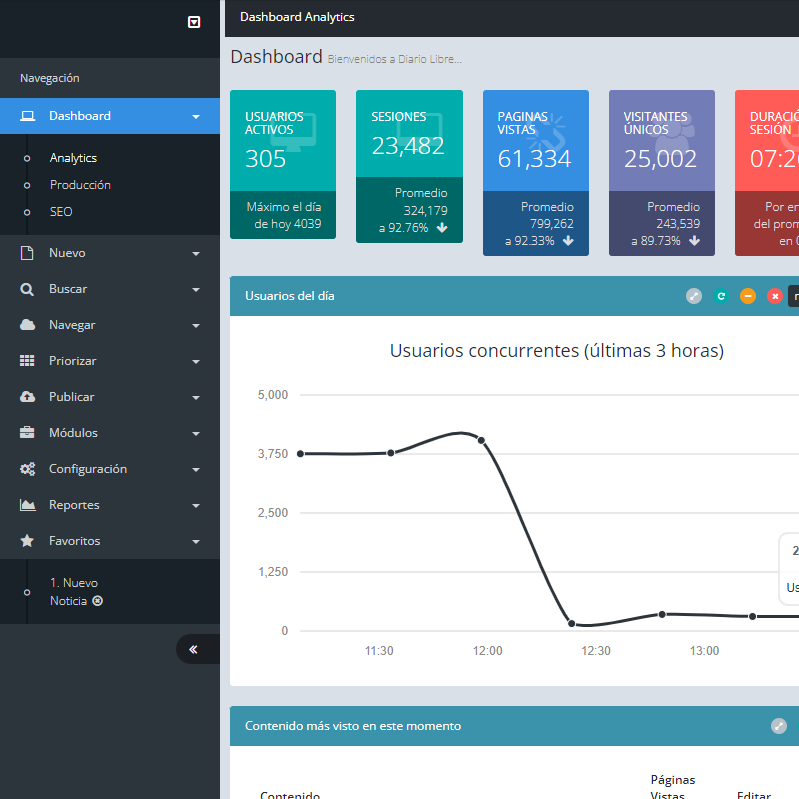Expand the Módulos menu arrow
799x799 pixels.
click(x=196, y=433)
